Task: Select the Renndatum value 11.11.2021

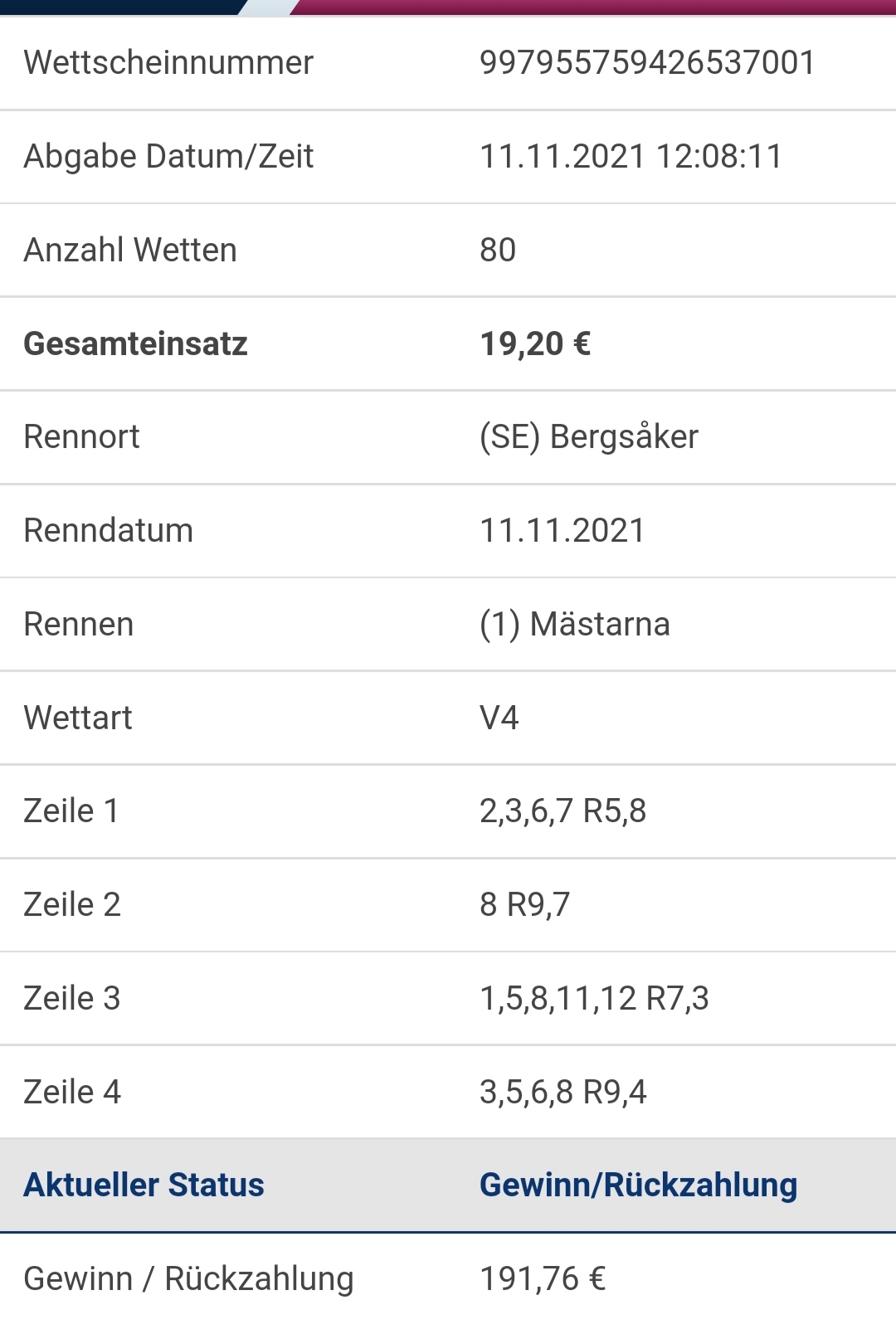Action: pos(562,531)
